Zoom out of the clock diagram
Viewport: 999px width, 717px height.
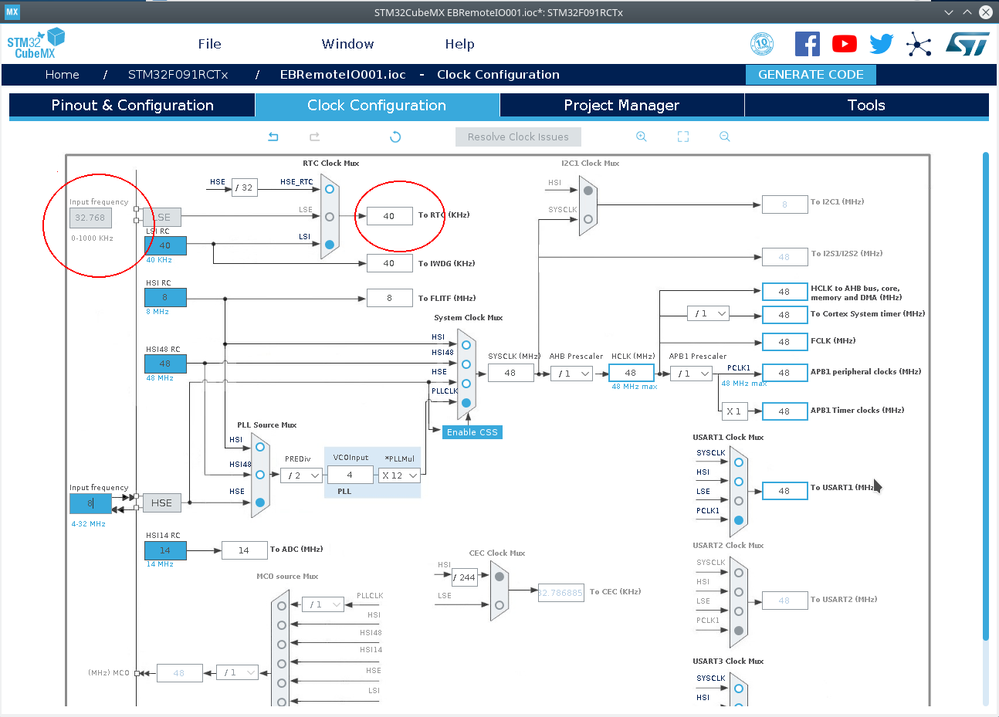724,136
